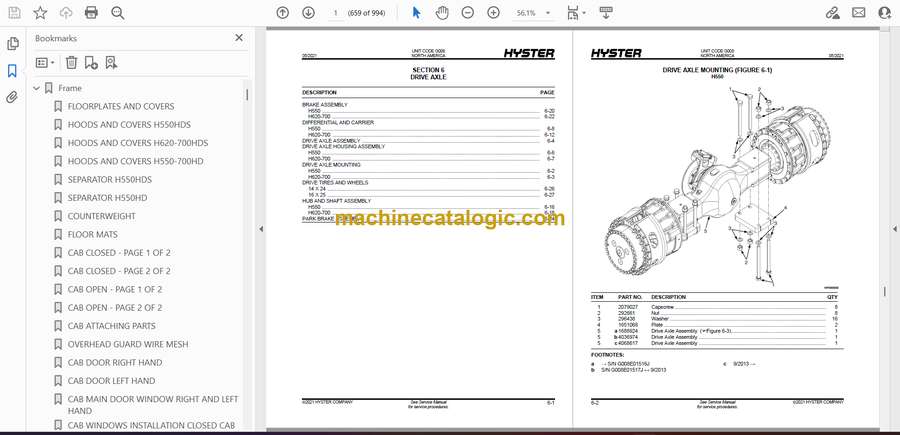Toggle the Bookmarks panel sidebar icon
This screenshot has width=900, height=435.
click(x=12, y=71)
